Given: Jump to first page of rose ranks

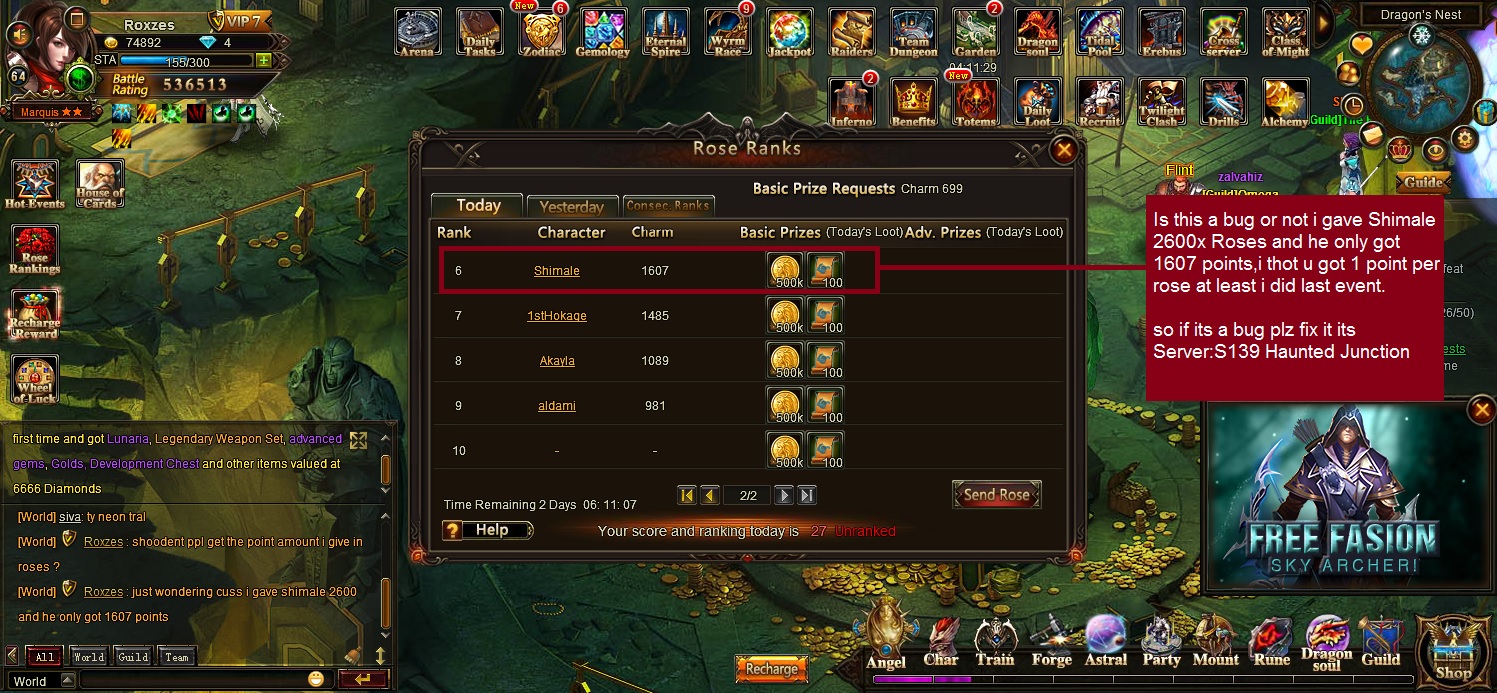Looking at the screenshot, I should pos(687,495).
